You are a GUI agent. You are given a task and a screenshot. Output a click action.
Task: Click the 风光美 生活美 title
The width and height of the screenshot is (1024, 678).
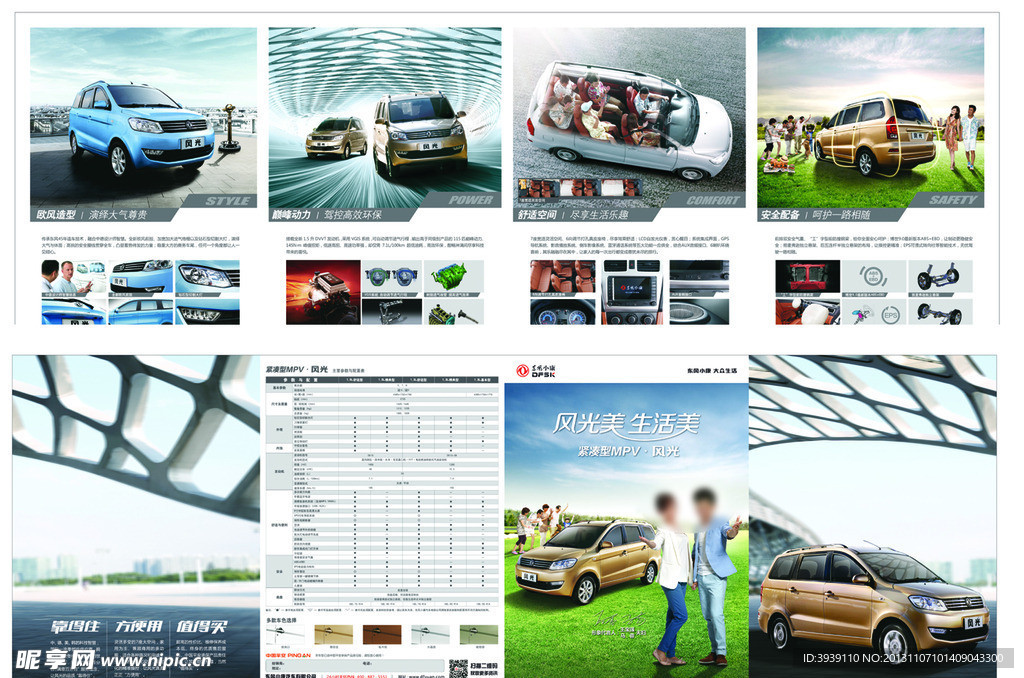(x=626, y=424)
